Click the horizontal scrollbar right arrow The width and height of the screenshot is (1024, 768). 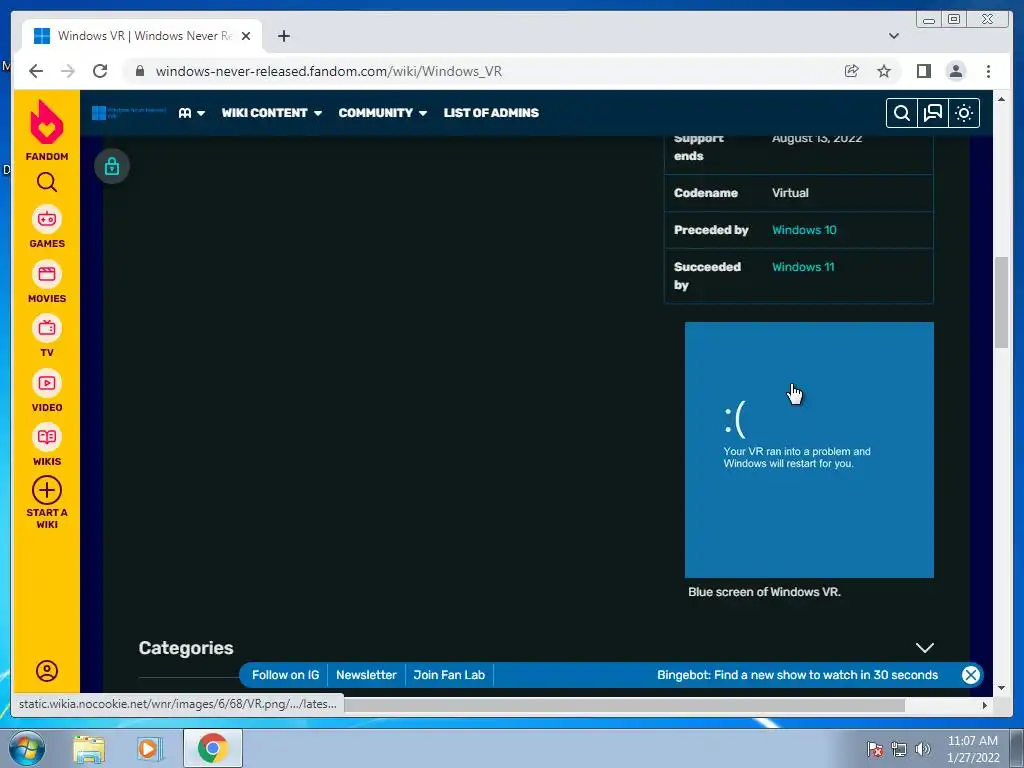(x=985, y=705)
